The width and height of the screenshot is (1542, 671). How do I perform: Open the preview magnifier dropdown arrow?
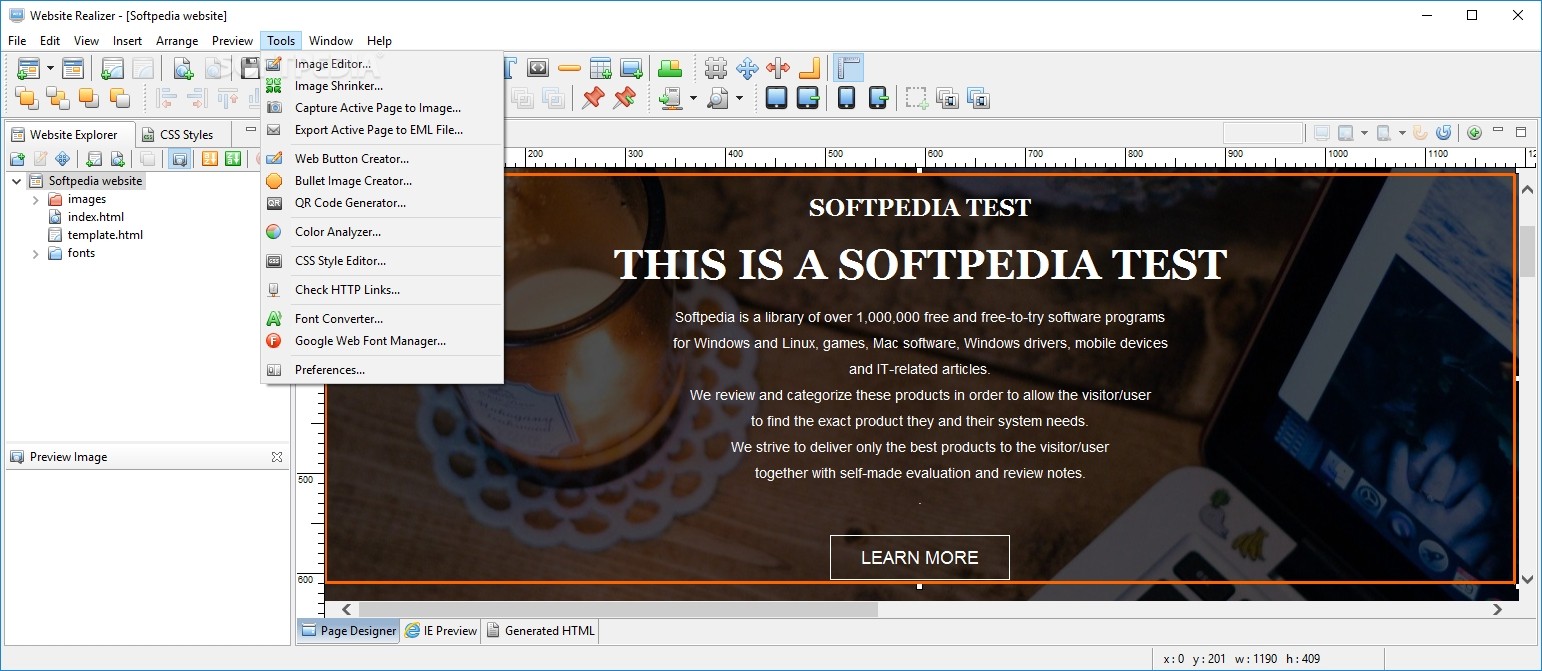click(739, 98)
